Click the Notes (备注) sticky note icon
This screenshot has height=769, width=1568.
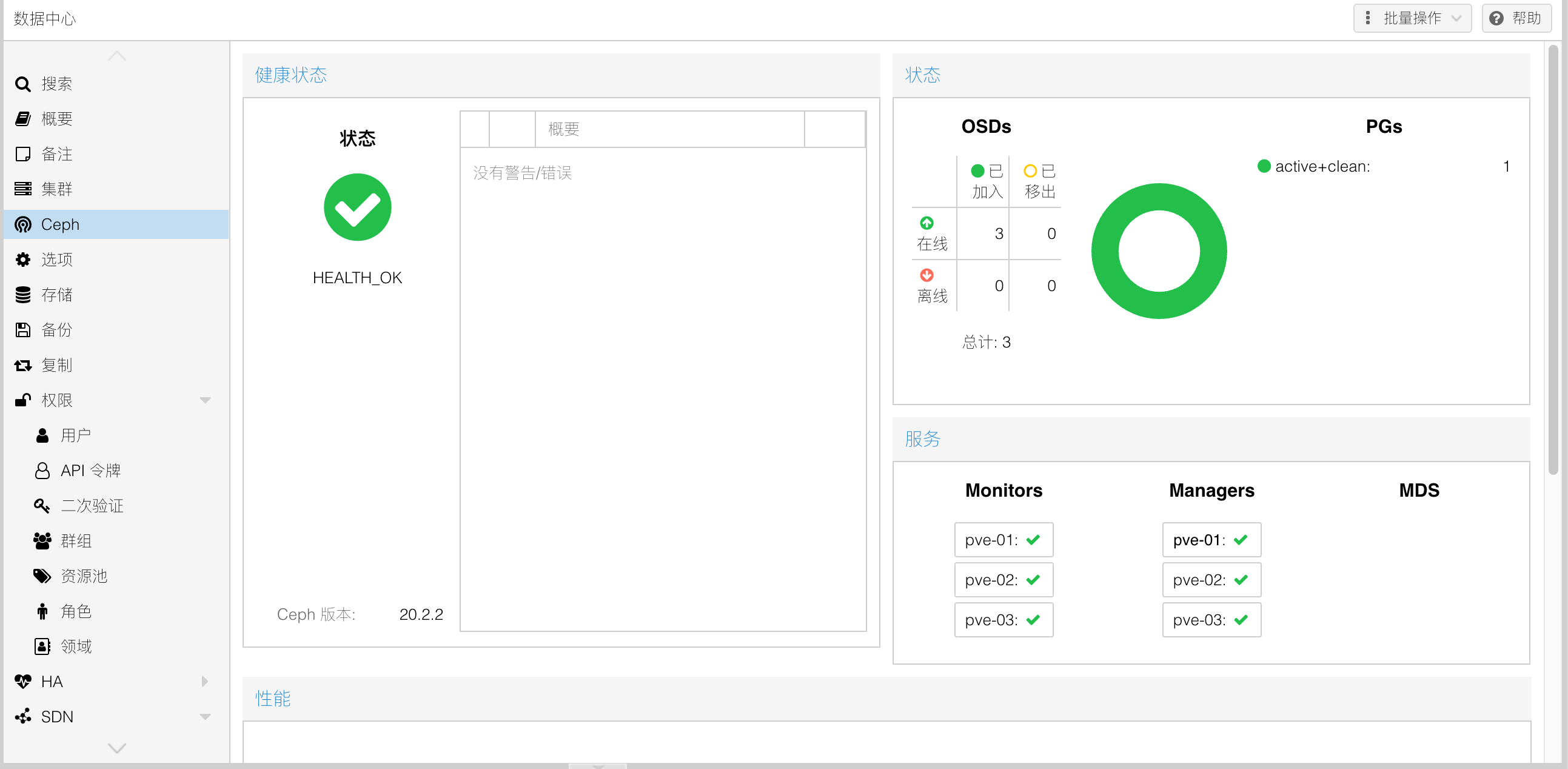click(22, 154)
